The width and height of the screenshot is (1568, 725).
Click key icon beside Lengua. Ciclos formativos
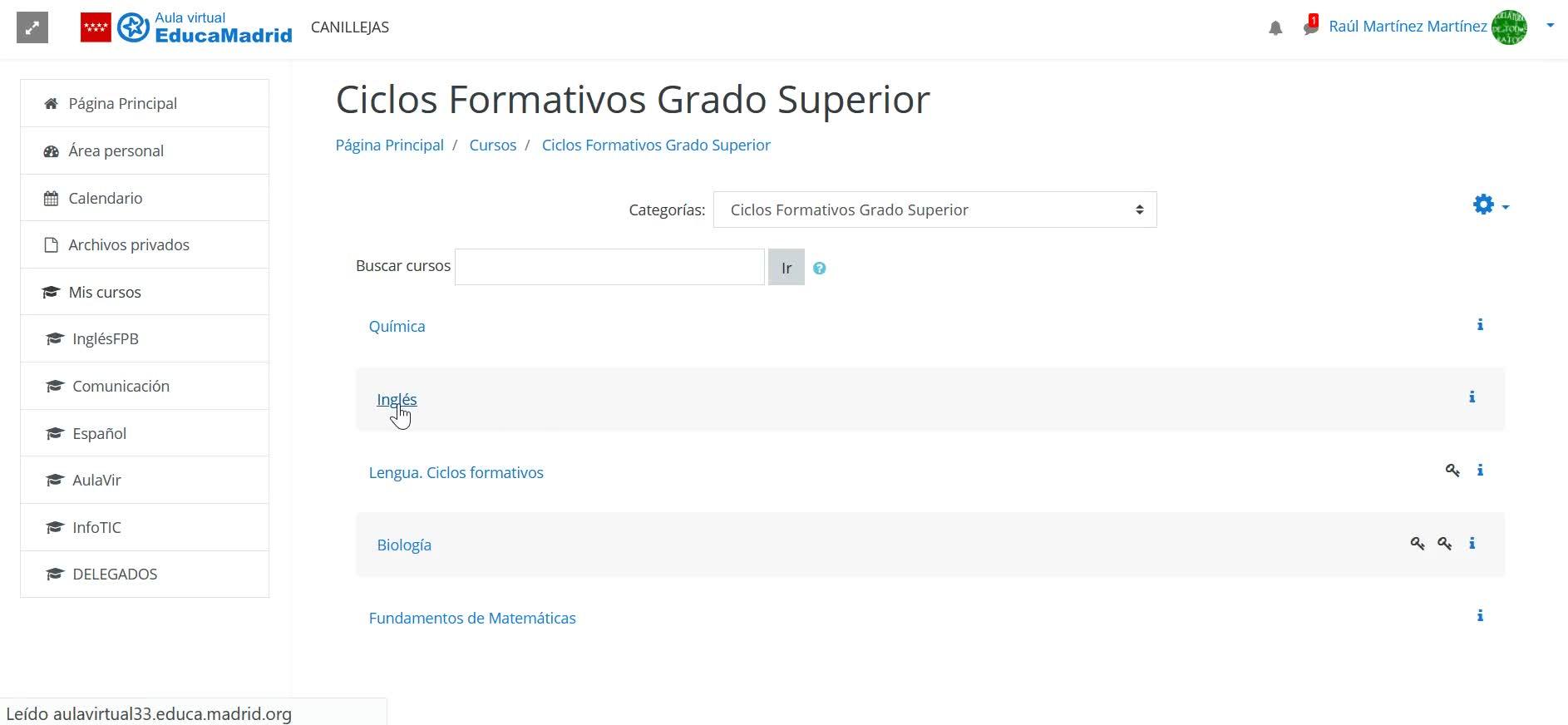pos(1452,471)
